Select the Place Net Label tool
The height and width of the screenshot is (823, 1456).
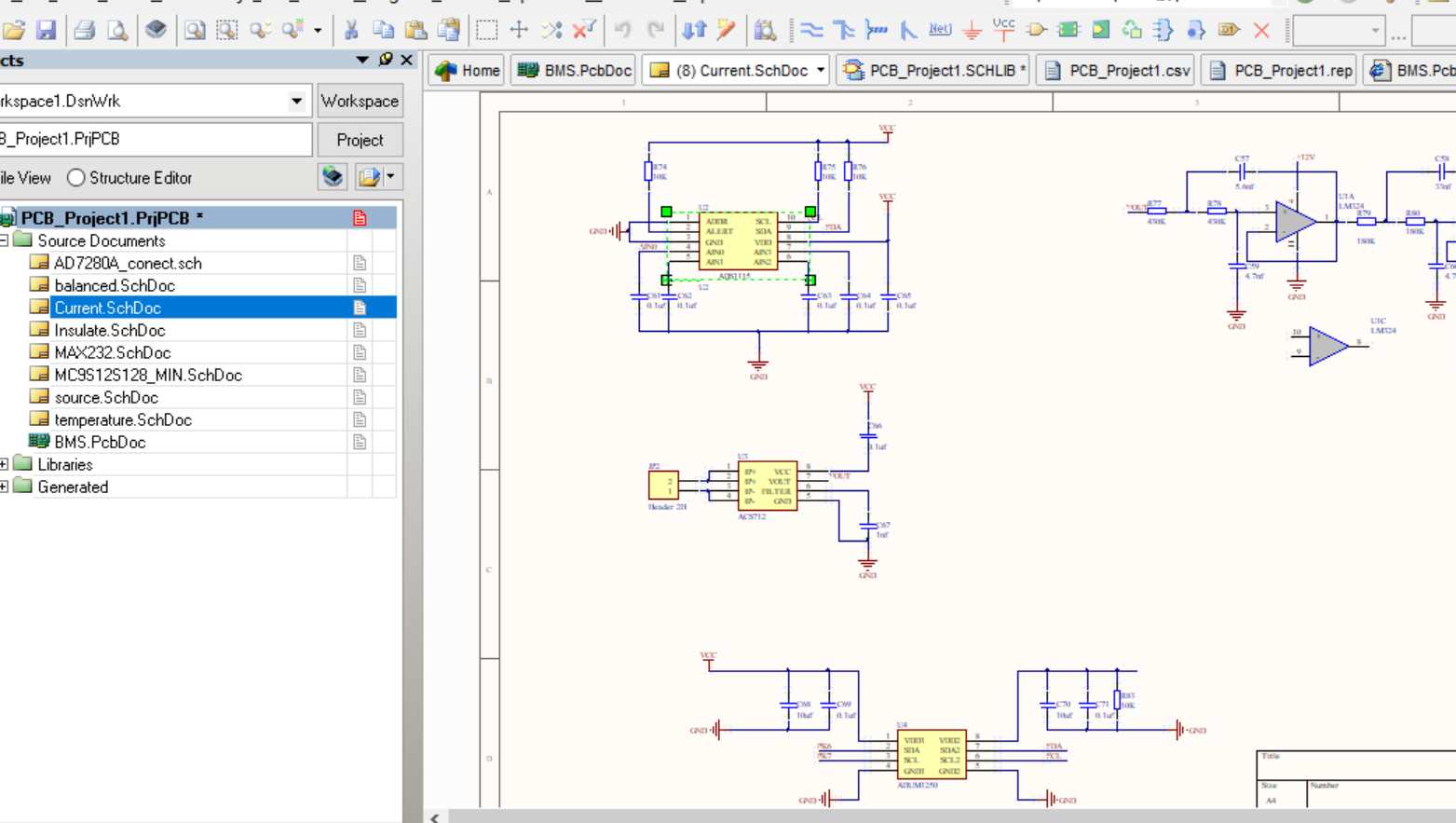click(940, 30)
